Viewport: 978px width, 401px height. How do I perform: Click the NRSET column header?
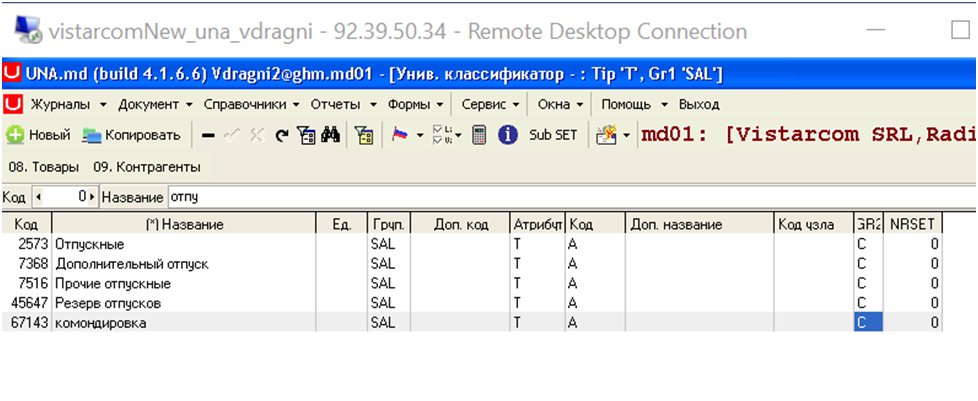(913, 225)
